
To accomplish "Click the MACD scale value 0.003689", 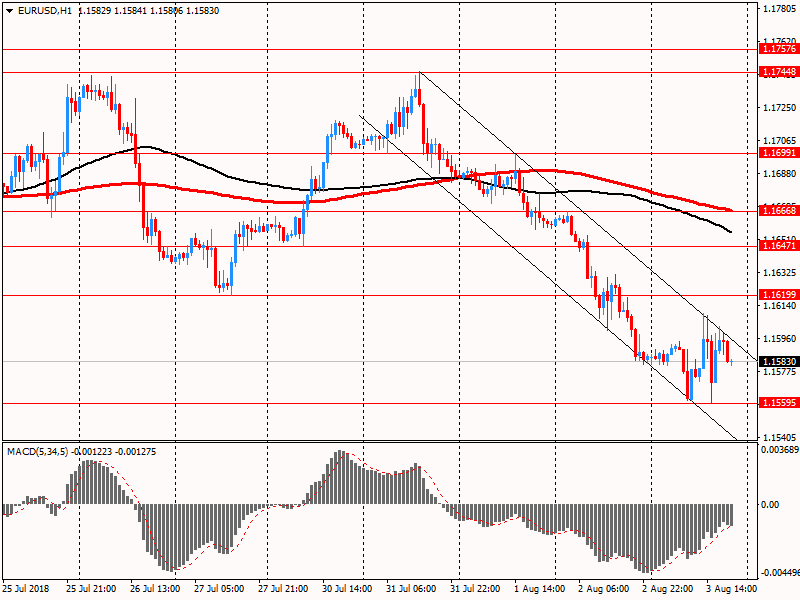I will [x=780, y=449].
